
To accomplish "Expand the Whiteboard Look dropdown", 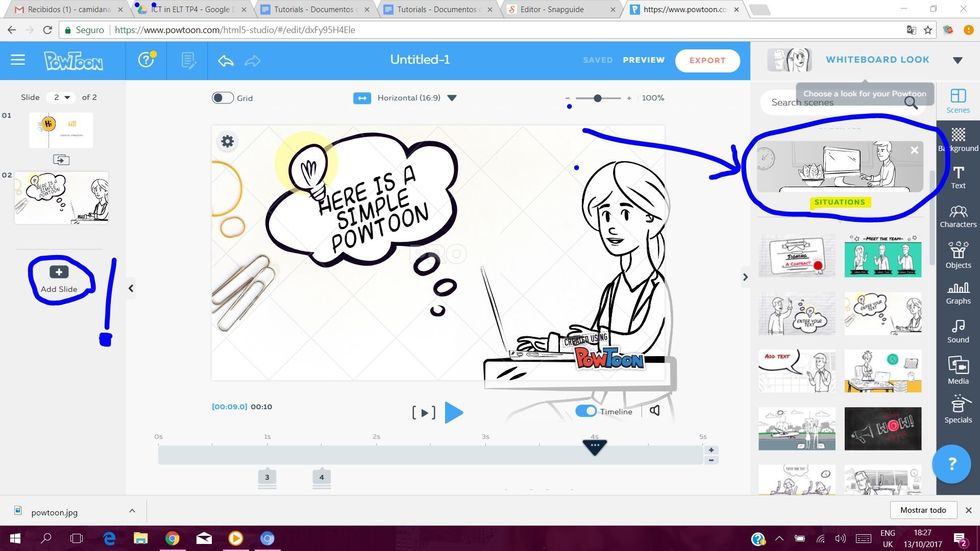I will 958,61.
